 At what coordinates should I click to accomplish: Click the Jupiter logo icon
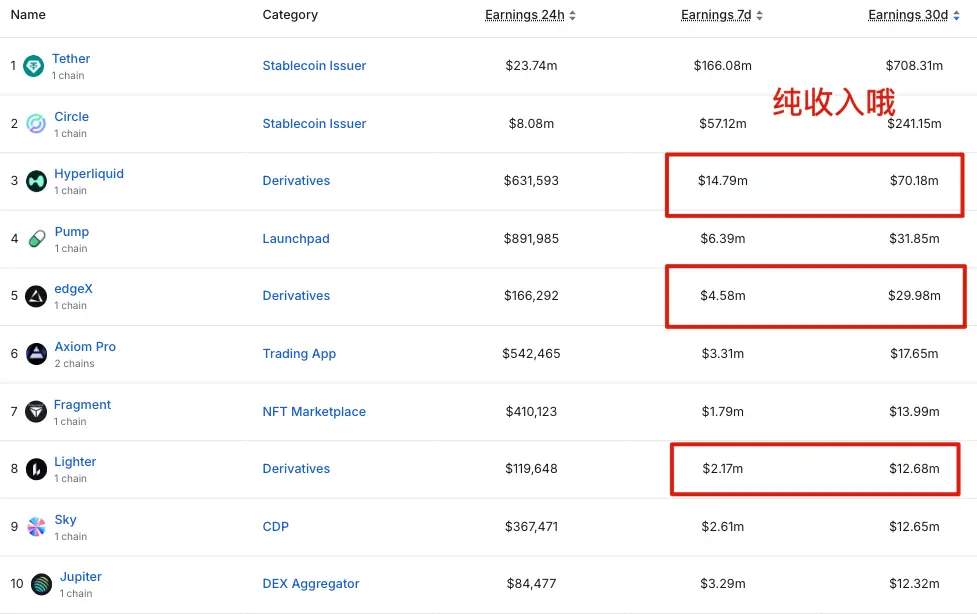(x=41, y=584)
